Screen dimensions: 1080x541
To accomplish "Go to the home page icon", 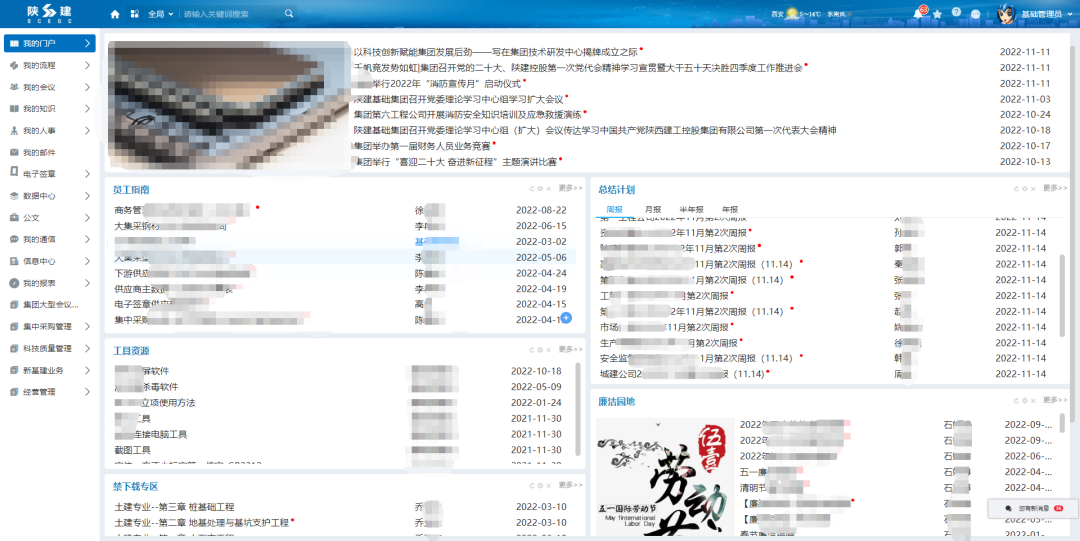I will pos(115,14).
